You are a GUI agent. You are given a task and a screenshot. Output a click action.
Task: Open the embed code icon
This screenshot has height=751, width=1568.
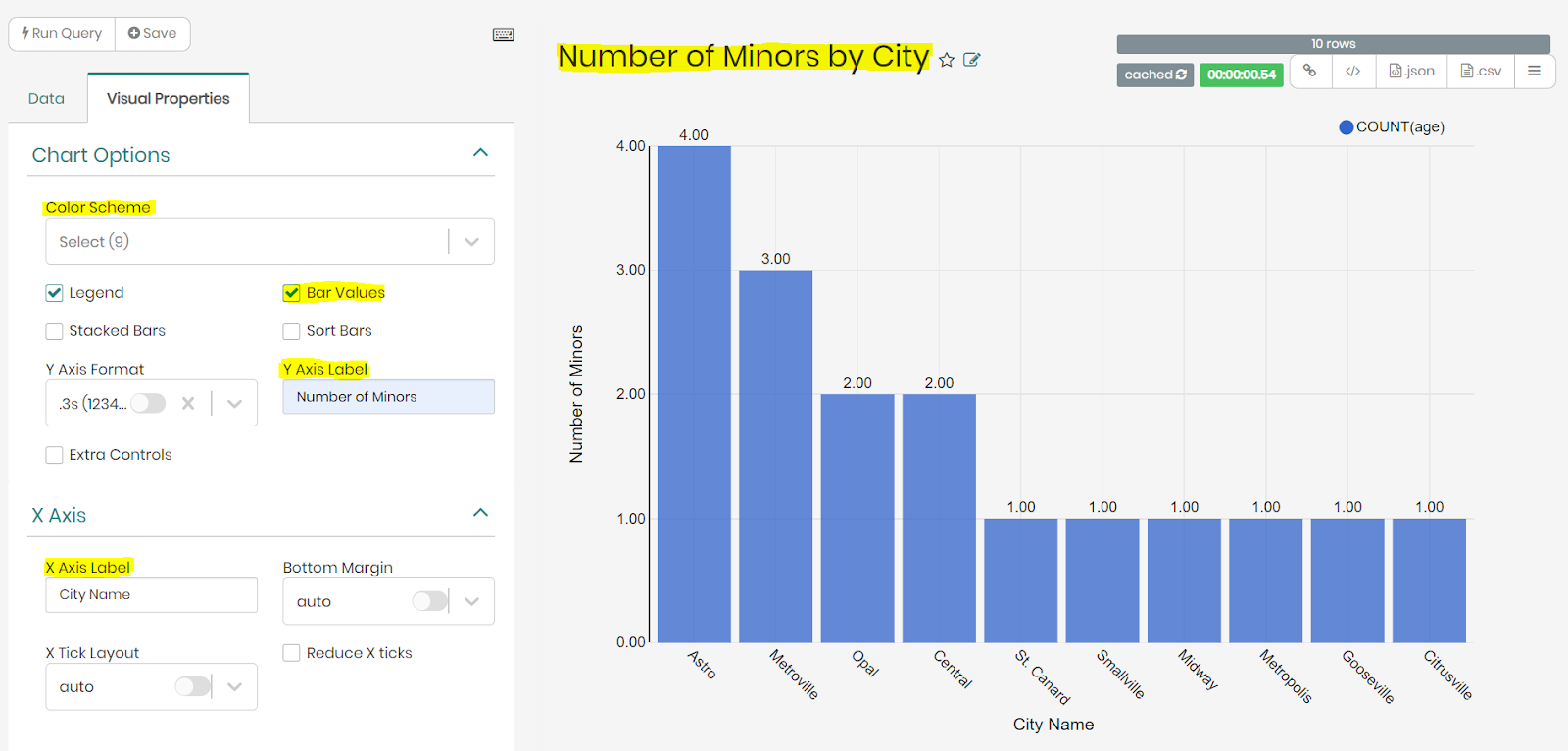pyautogui.click(x=1353, y=72)
